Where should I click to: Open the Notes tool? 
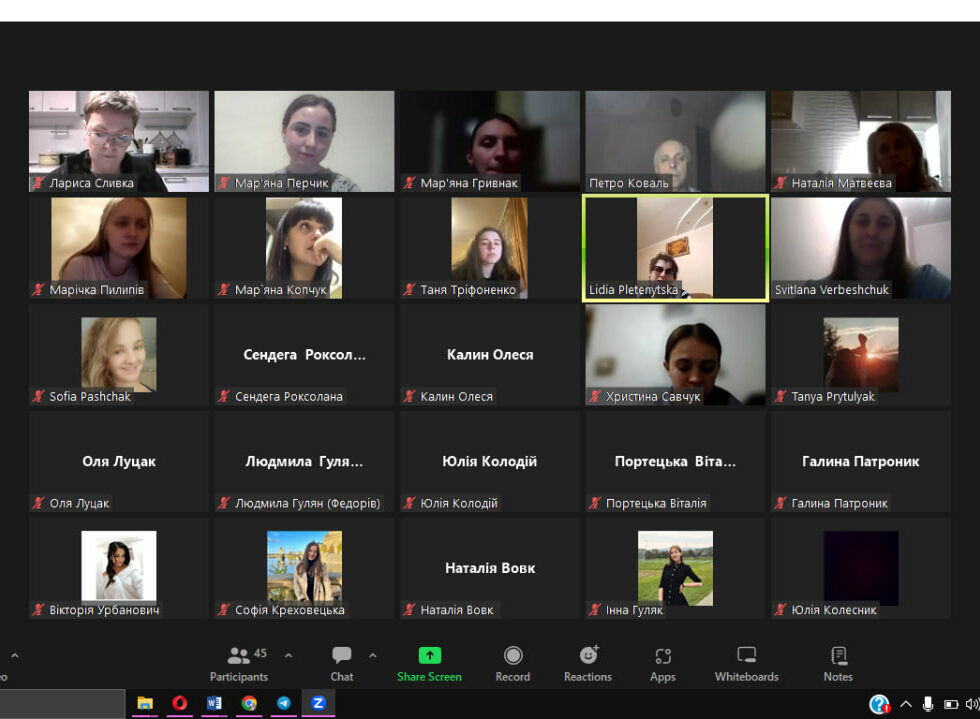[838, 664]
